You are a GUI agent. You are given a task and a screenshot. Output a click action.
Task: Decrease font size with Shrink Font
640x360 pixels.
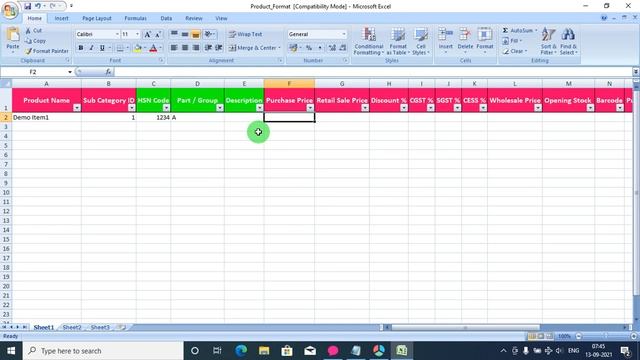(158, 34)
